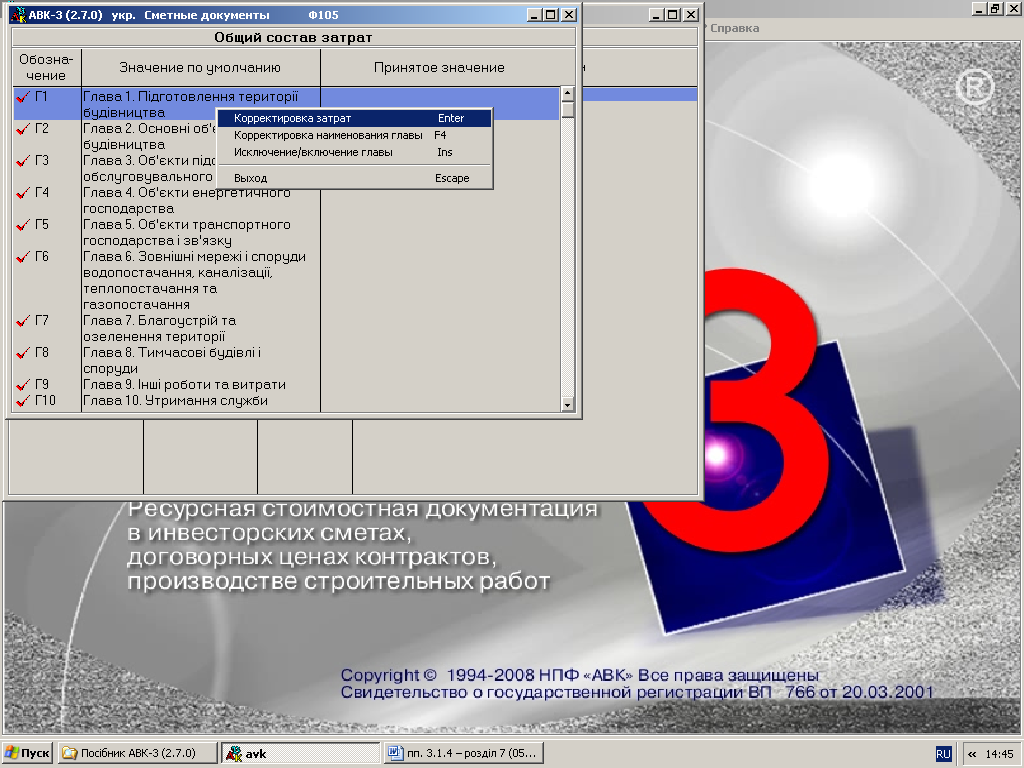Toggle red checkmark for chapter Г3
1024x768 pixels.
pos(24,161)
